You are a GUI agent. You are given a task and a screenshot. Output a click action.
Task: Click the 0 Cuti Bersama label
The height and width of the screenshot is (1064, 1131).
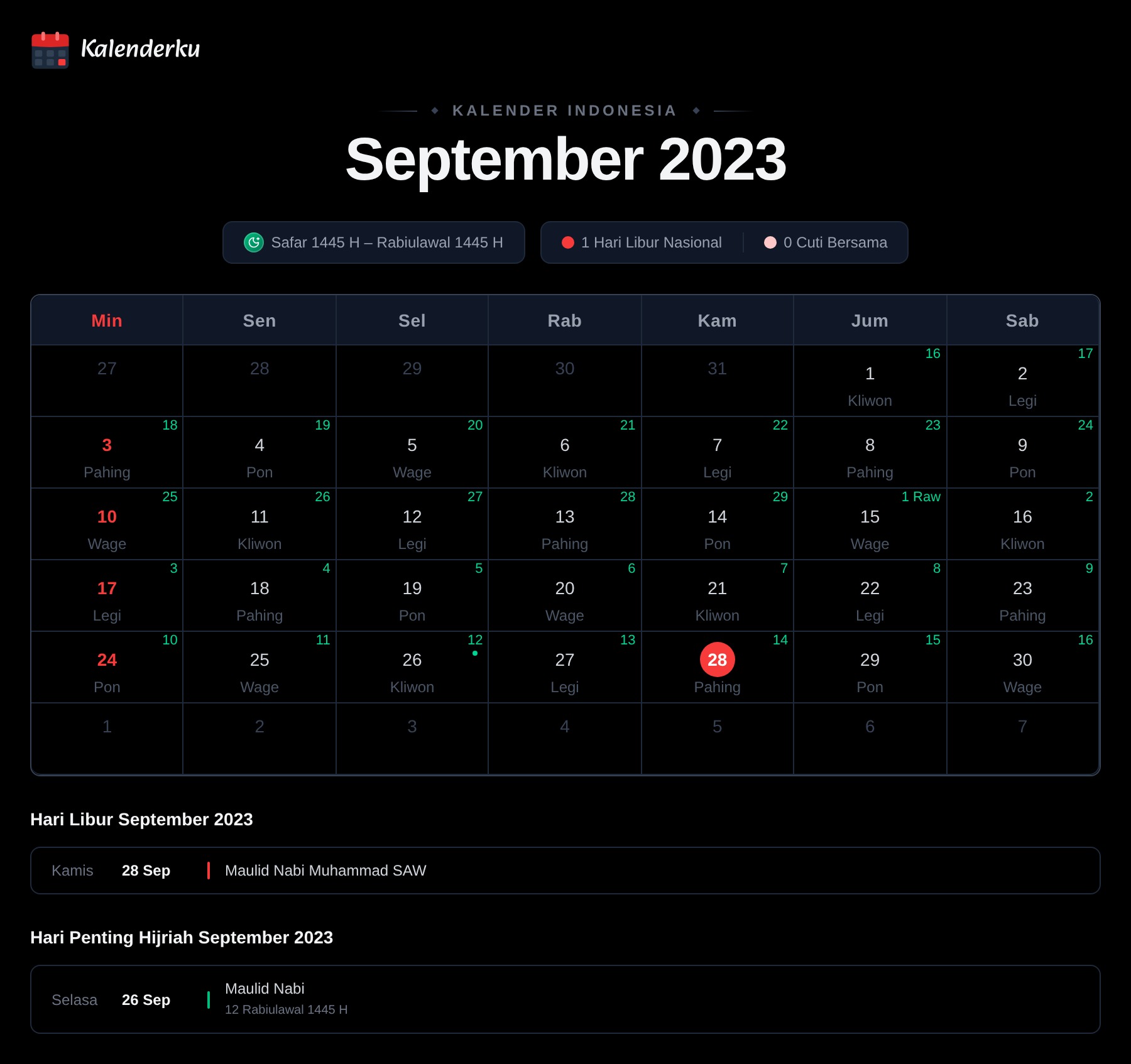point(835,242)
